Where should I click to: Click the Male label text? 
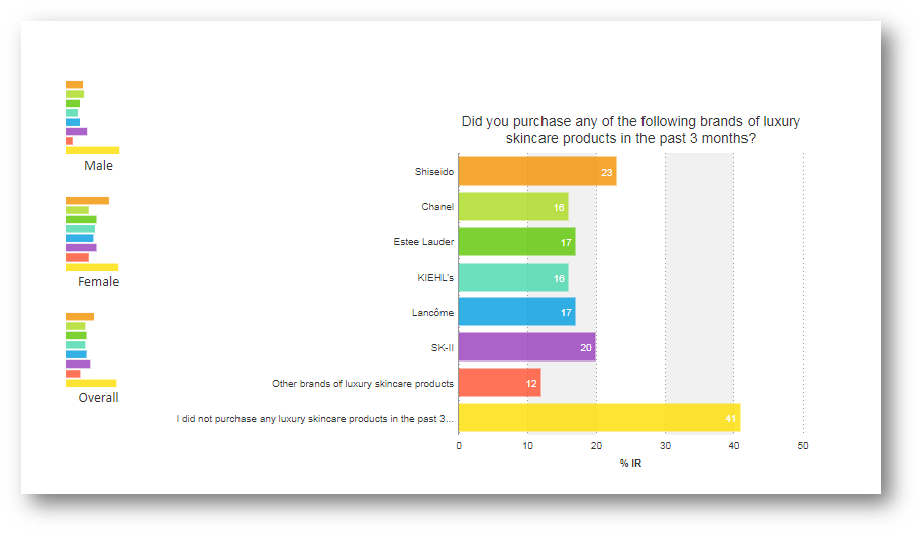coord(98,166)
